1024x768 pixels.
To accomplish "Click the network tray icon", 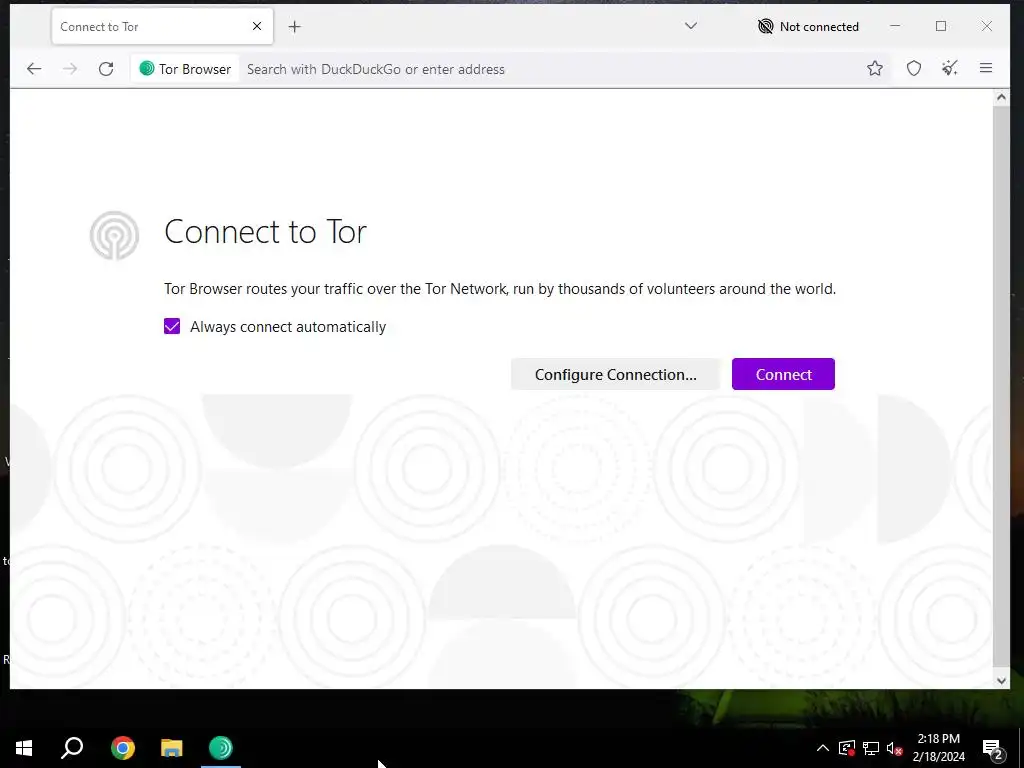I will (871, 748).
